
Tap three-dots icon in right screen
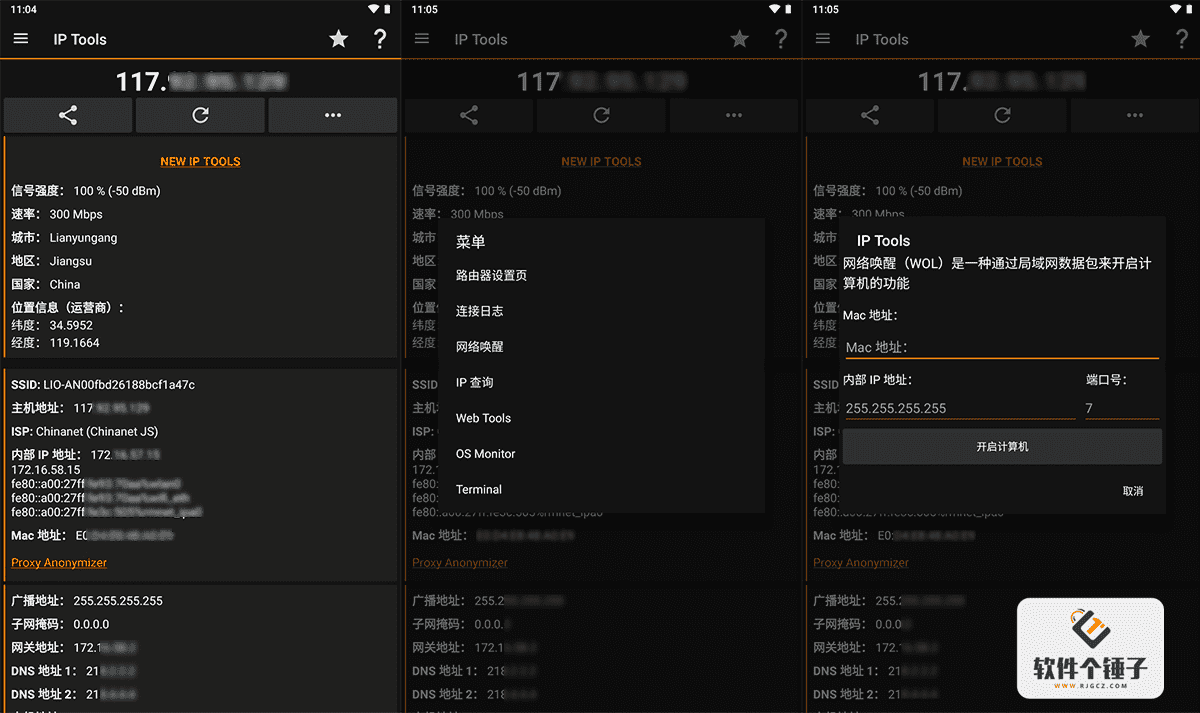[1135, 115]
